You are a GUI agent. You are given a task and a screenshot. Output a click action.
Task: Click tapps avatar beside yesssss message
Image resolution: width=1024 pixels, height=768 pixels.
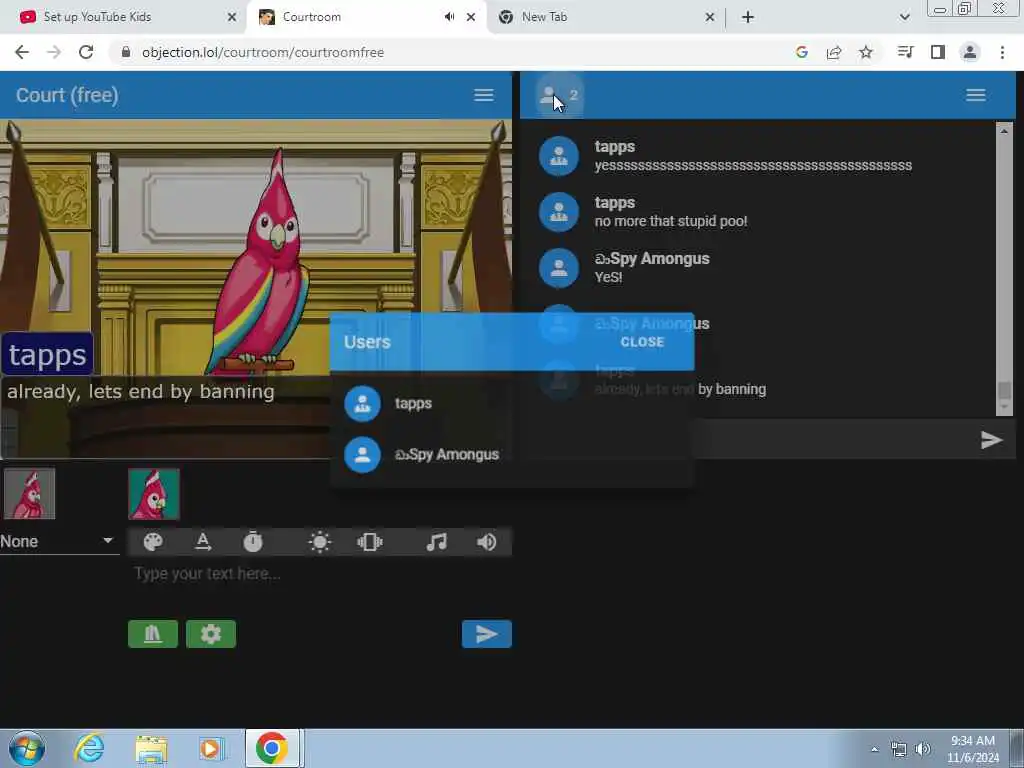point(559,156)
